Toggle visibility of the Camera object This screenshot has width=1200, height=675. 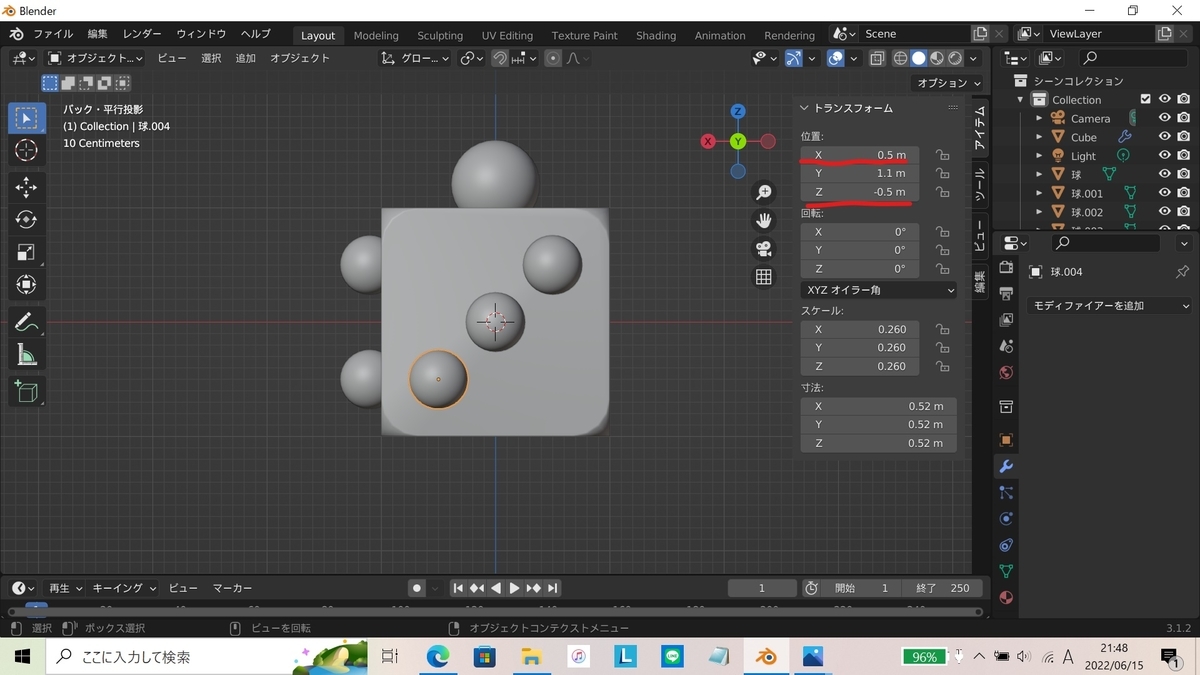(1164, 118)
